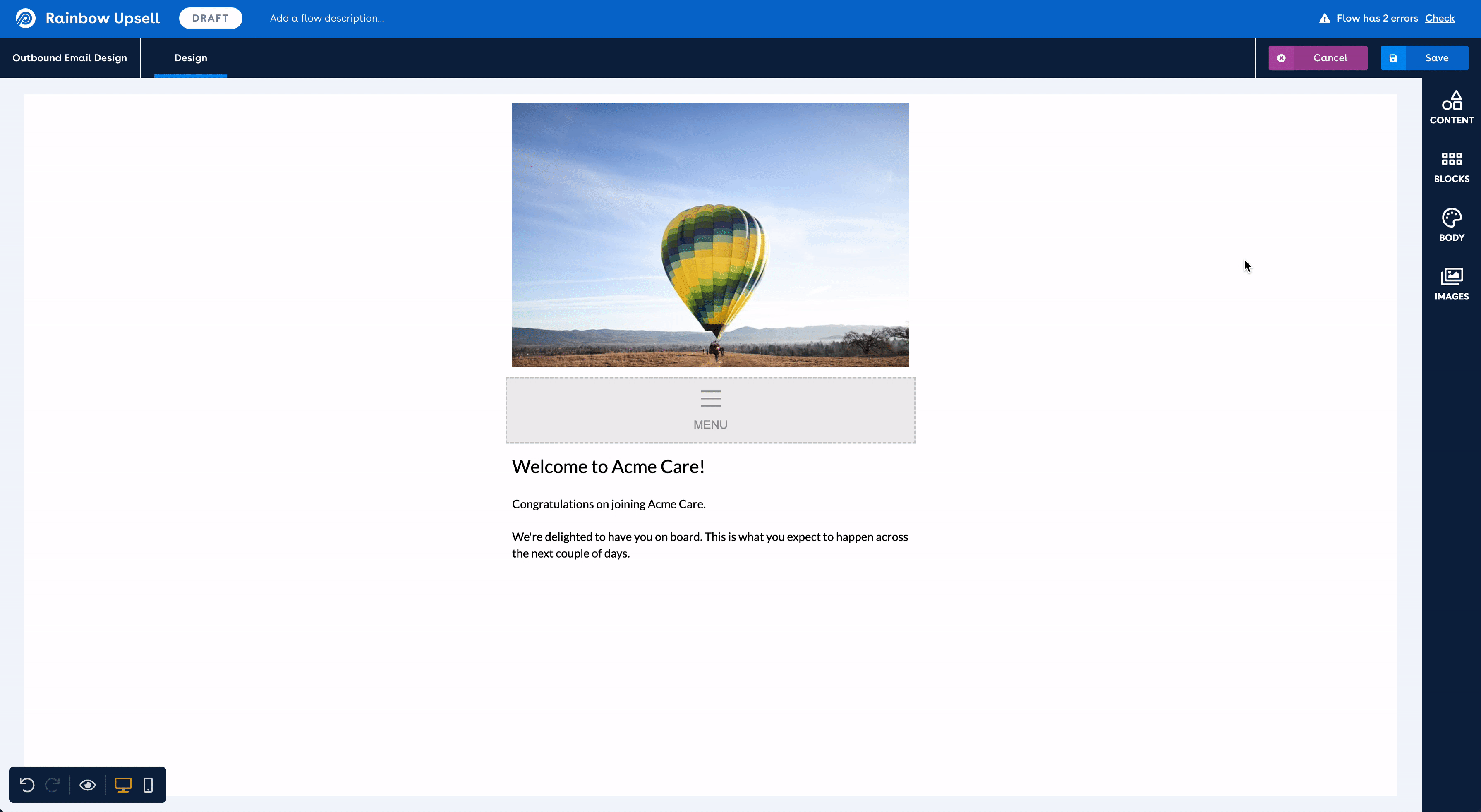Redo the last change
The width and height of the screenshot is (1481, 812).
pos(53,784)
